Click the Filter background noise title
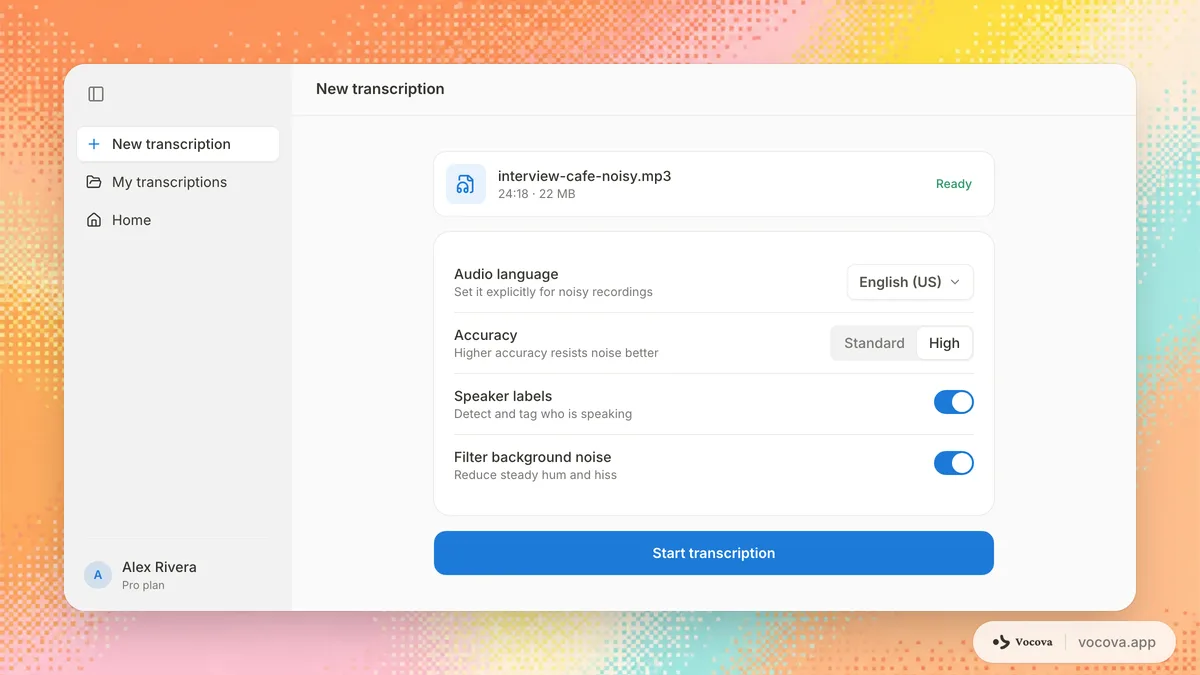This screenshot has height=675, width=1200. (x=533, y=457)
